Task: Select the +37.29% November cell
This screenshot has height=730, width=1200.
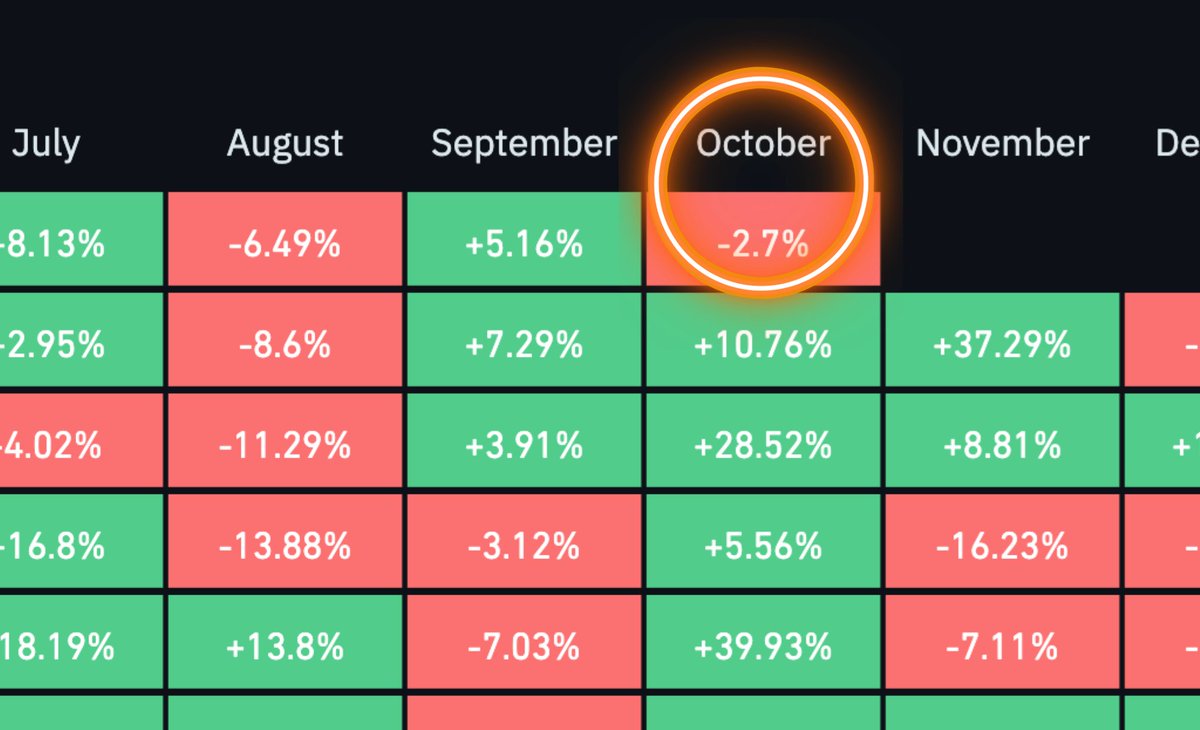Action: tap(1002, 344)
